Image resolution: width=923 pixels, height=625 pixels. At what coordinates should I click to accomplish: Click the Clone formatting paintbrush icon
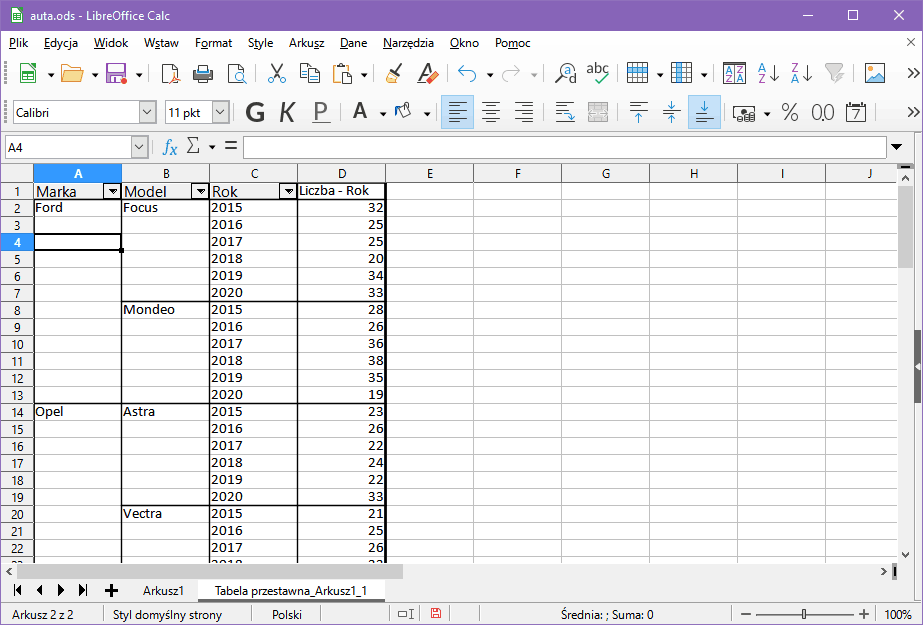(394, 74)
